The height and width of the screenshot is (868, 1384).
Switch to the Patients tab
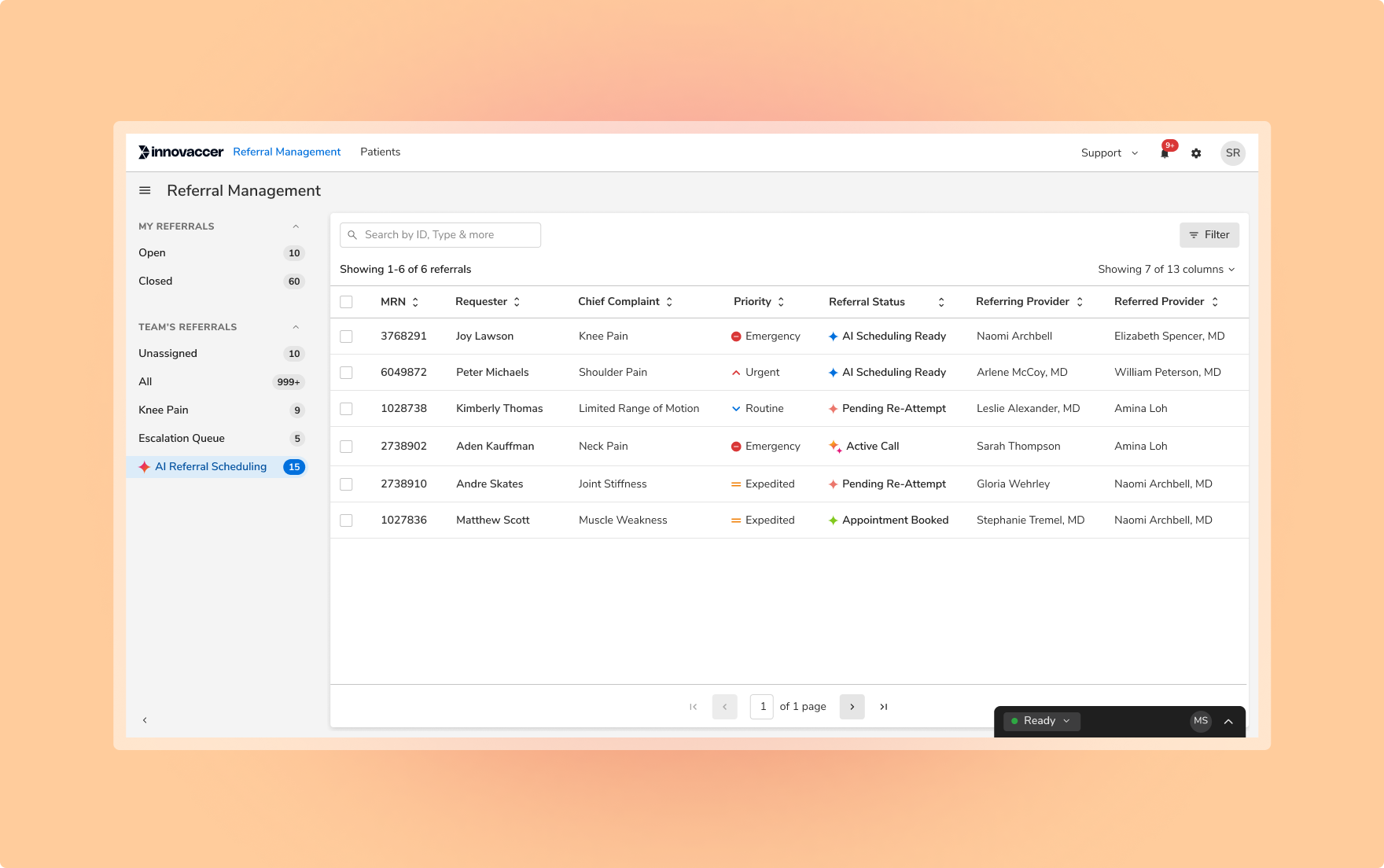pyautogui.click(x=381, y=152)
